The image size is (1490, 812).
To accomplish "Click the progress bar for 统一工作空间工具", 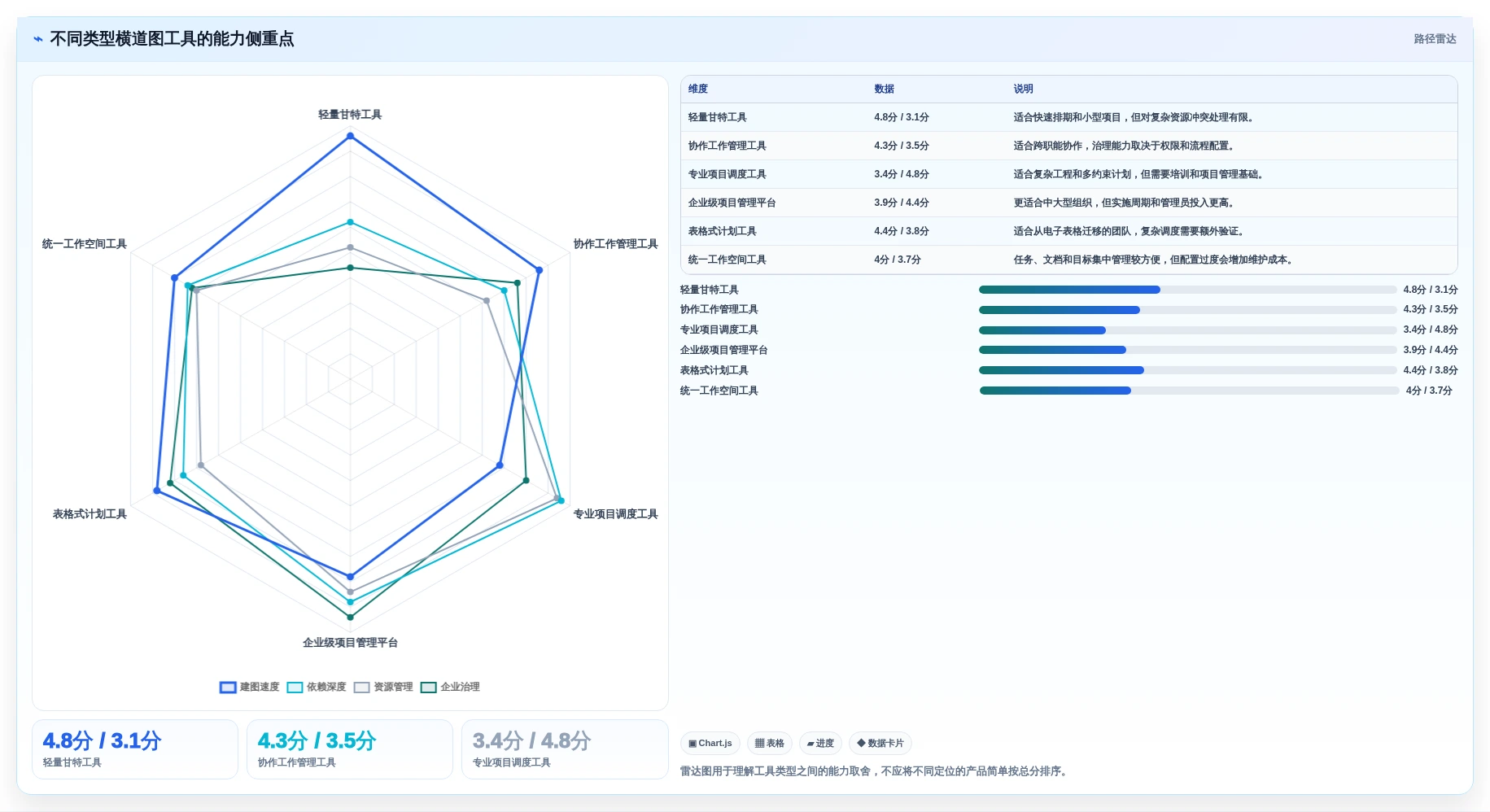I will [x=1189, y=391].
